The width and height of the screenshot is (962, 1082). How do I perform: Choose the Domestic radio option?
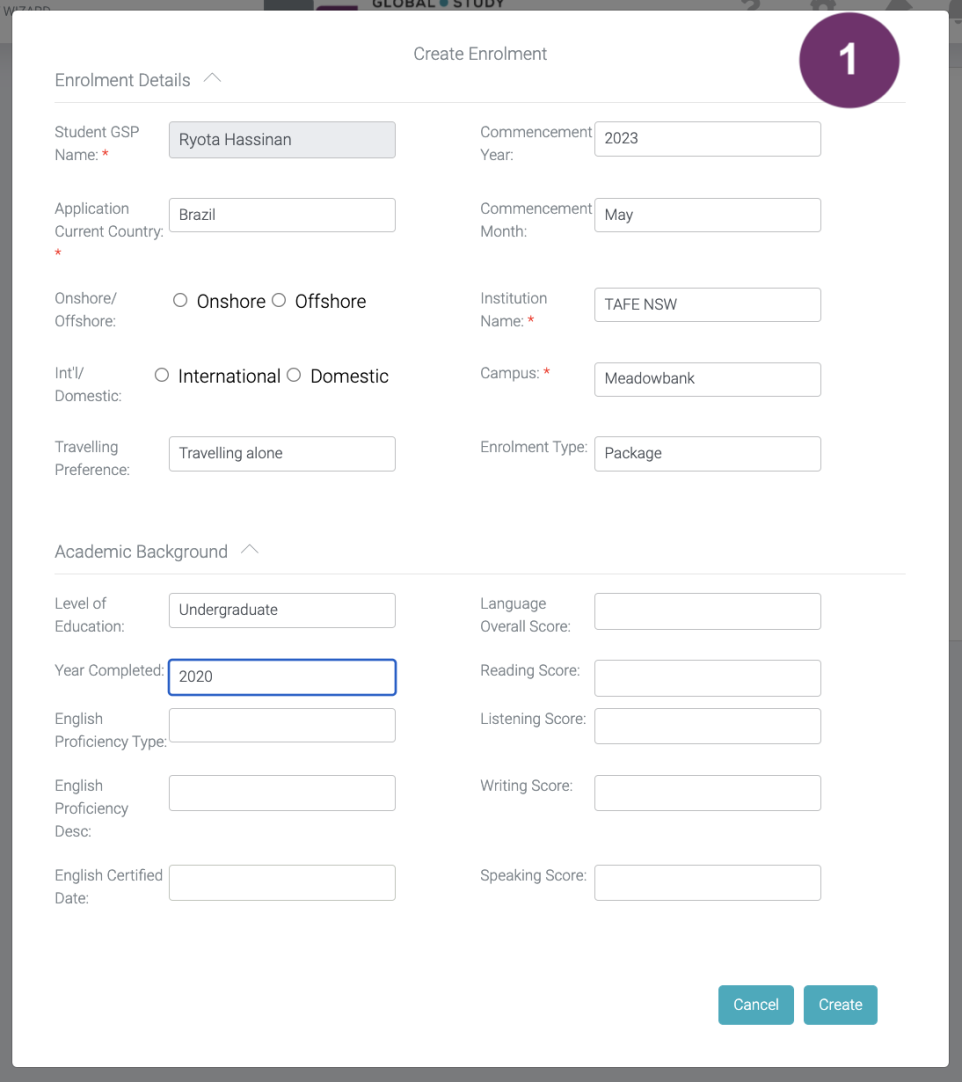pyautogui.click(x=294, y=375)
